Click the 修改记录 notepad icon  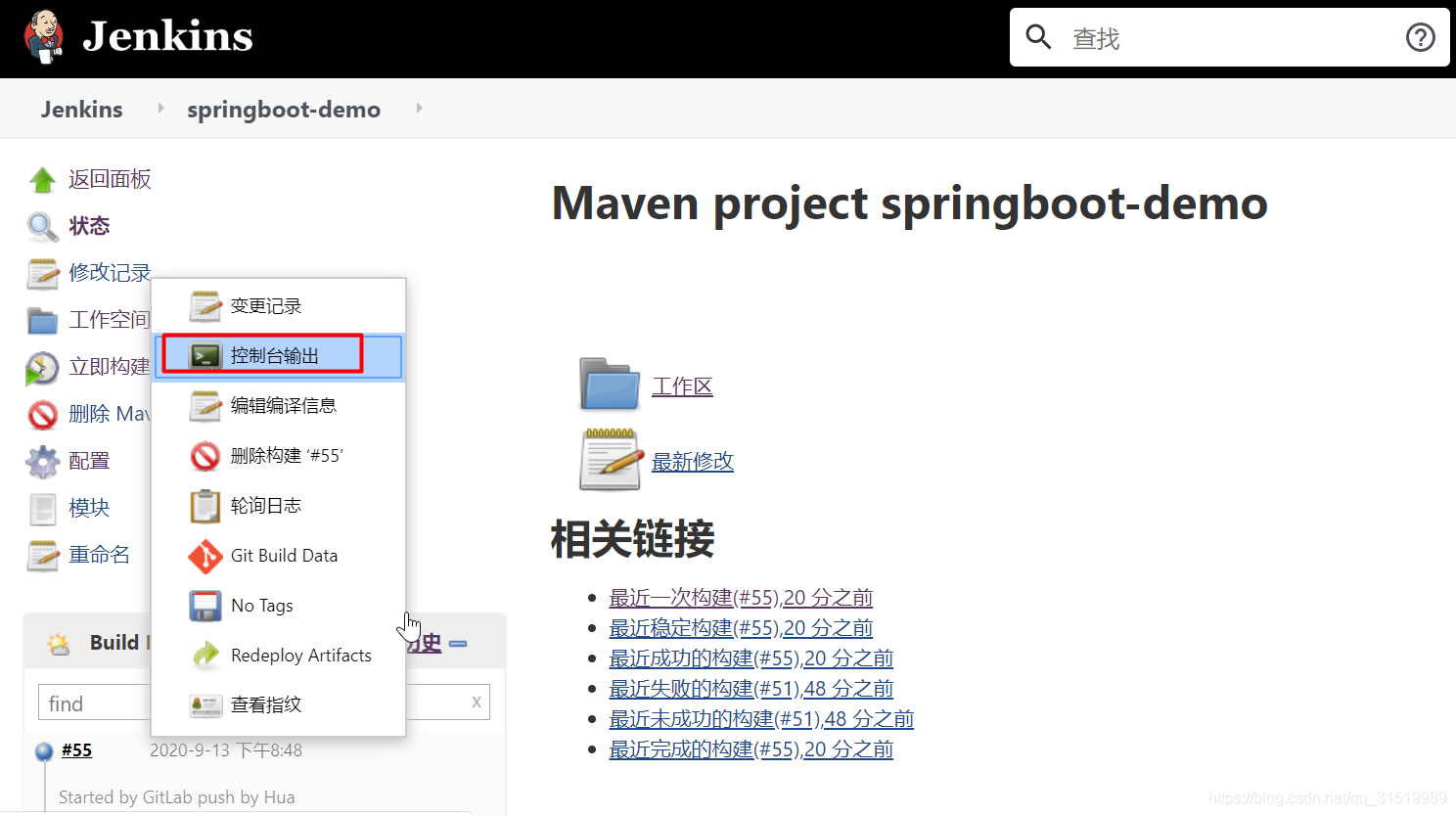(x=42, y=273)
